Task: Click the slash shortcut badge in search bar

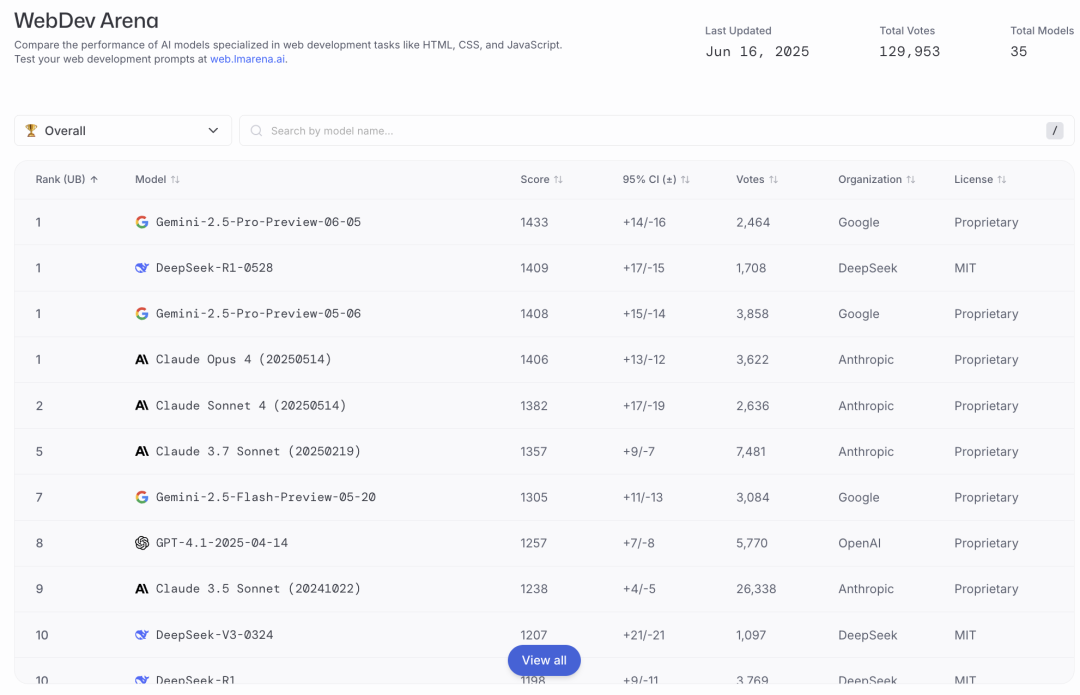Action: point(1055,131)
